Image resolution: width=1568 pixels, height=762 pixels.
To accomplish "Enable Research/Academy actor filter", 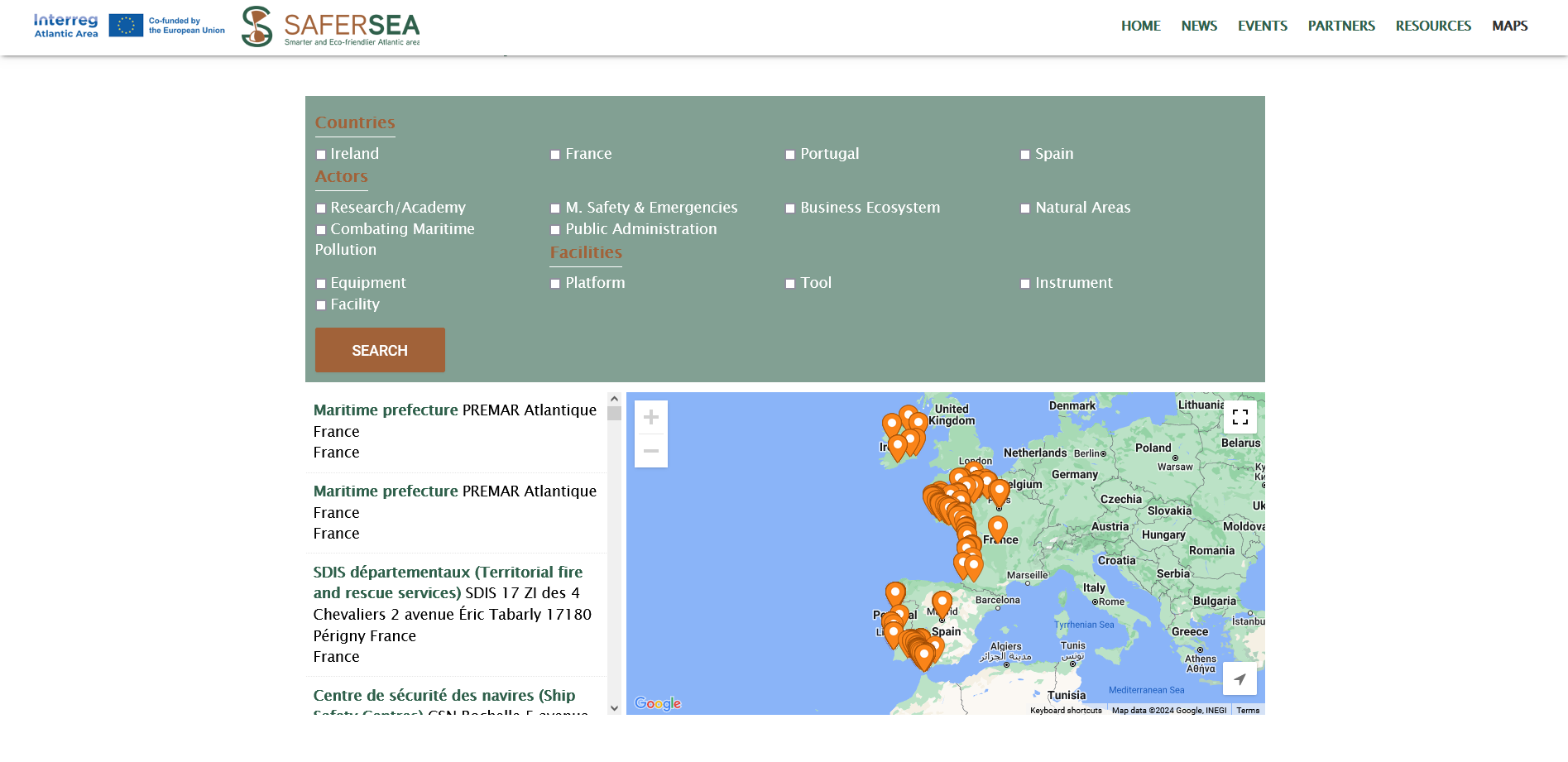I will [321, 208].
